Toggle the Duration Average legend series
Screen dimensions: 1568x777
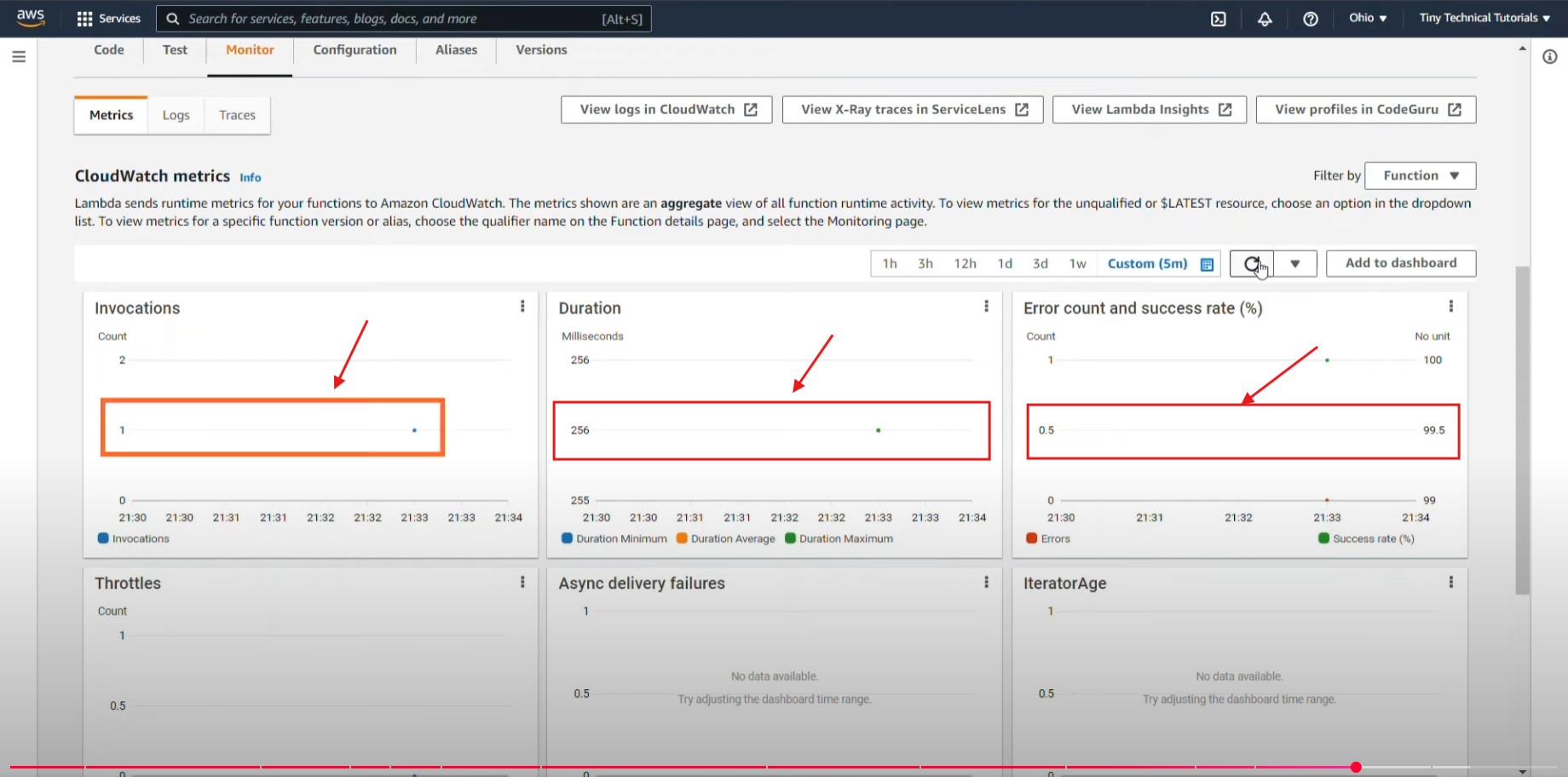click(x=725, y=538)
